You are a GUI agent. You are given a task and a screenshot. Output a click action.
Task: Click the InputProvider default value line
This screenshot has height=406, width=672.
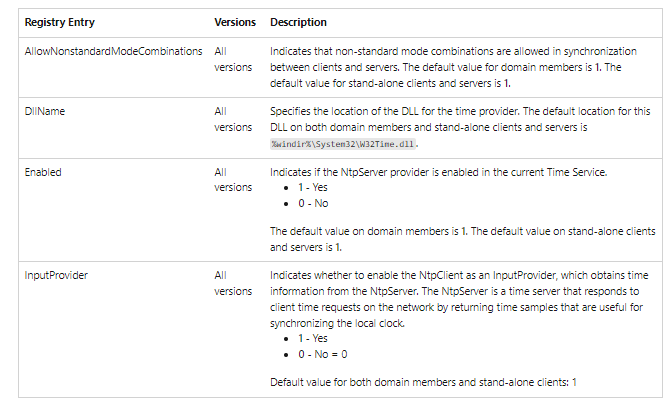coord(424,382)
